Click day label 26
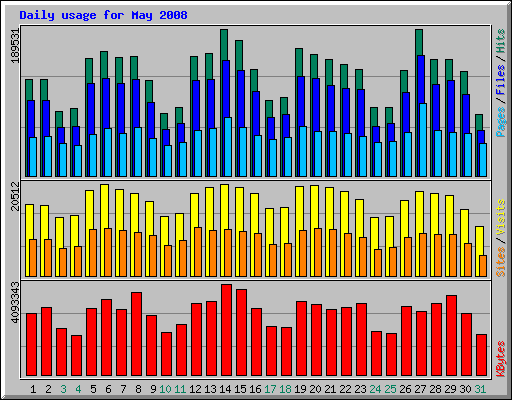The image size is (512, 400). click(x=405, y=389)
